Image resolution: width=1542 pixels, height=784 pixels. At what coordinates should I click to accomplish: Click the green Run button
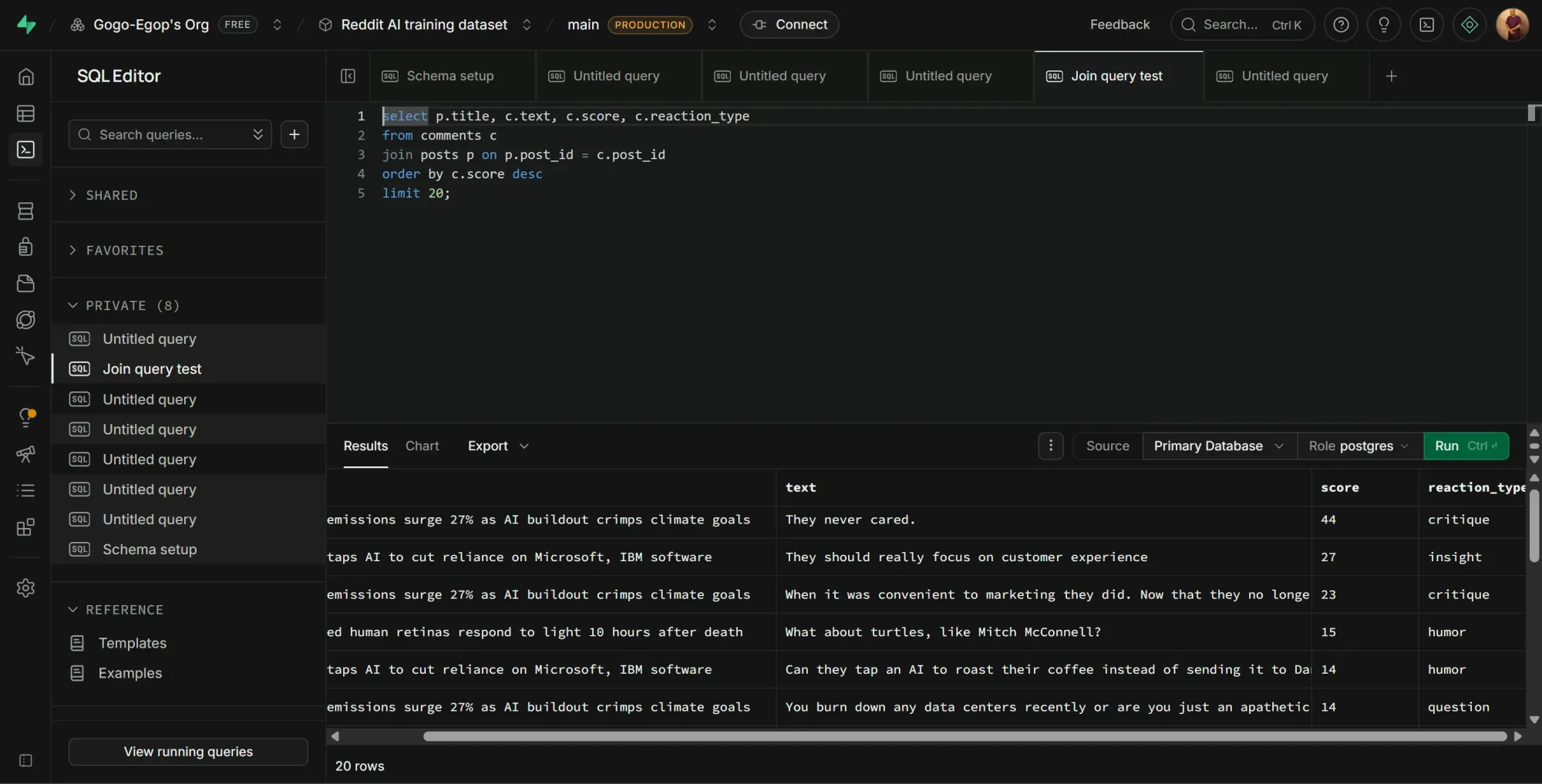pos(1466,446)
